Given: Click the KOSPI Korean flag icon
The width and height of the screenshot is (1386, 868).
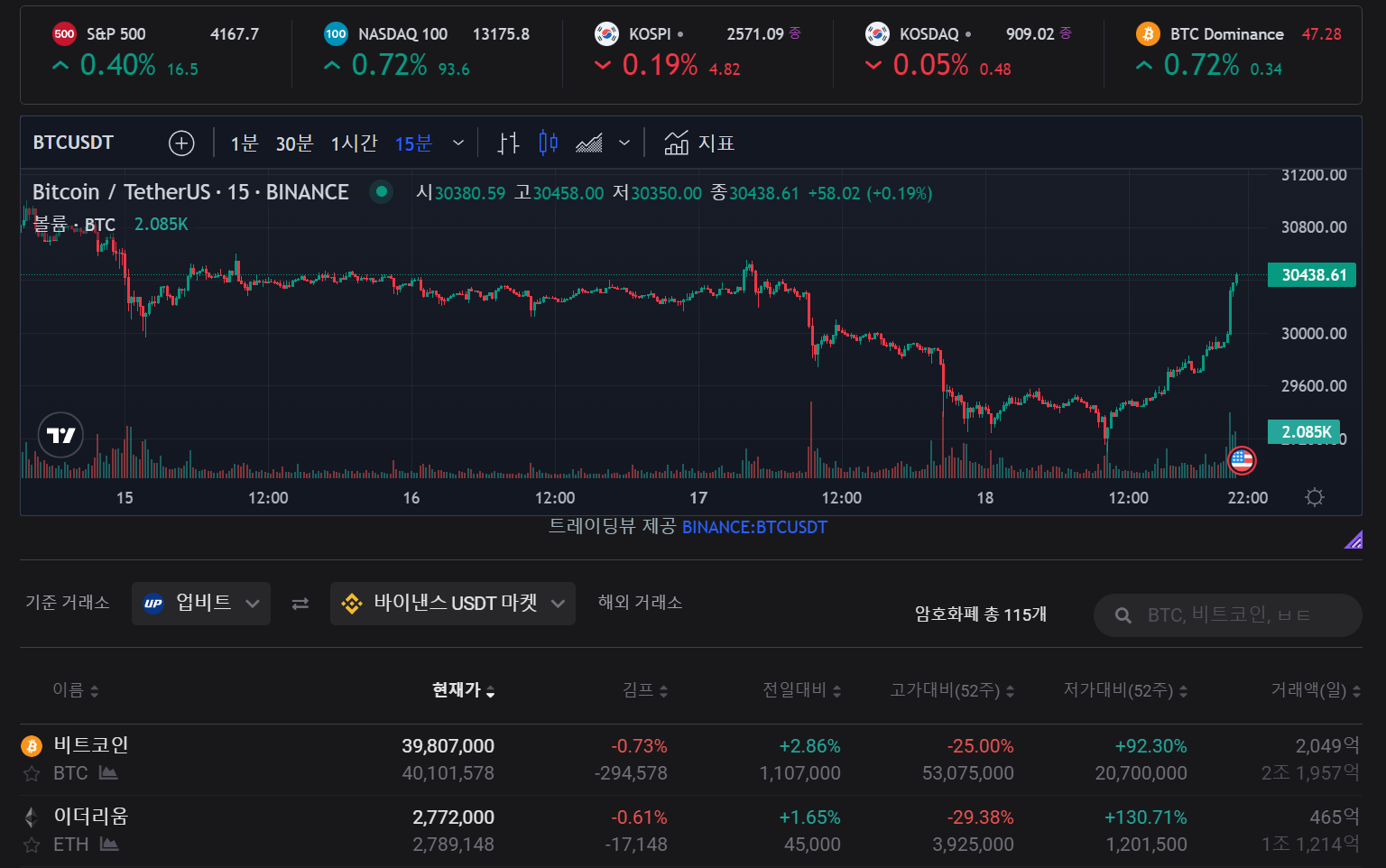Looking at the screenshot, I should (606, 34).
